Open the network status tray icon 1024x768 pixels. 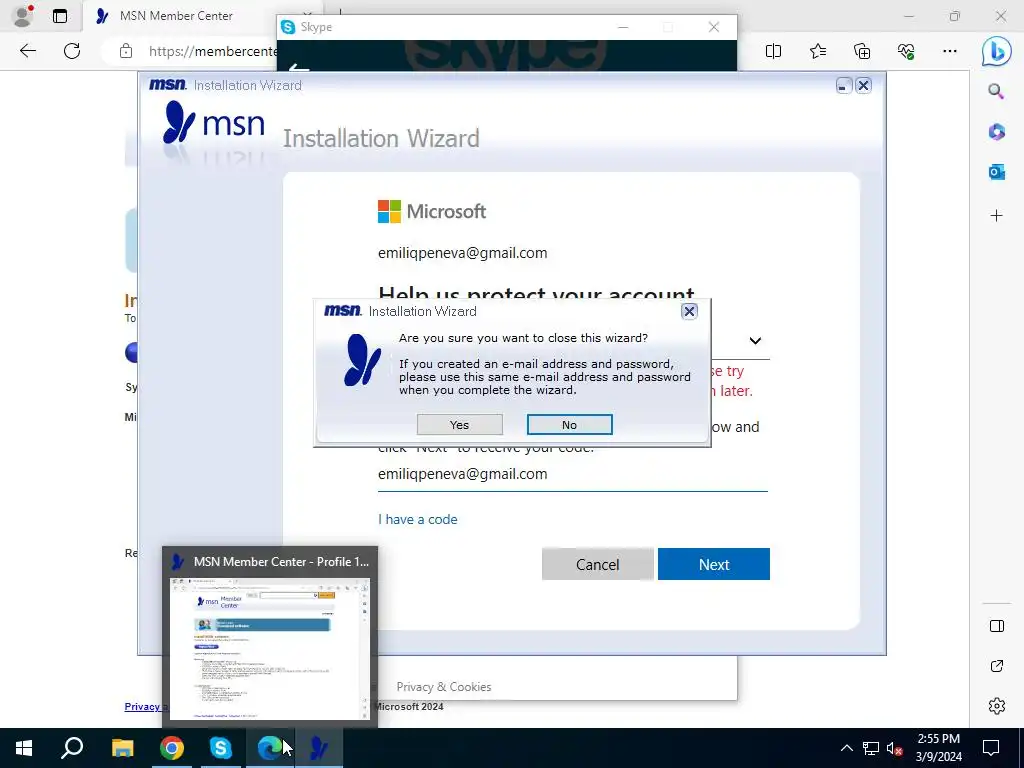point(871,748)
